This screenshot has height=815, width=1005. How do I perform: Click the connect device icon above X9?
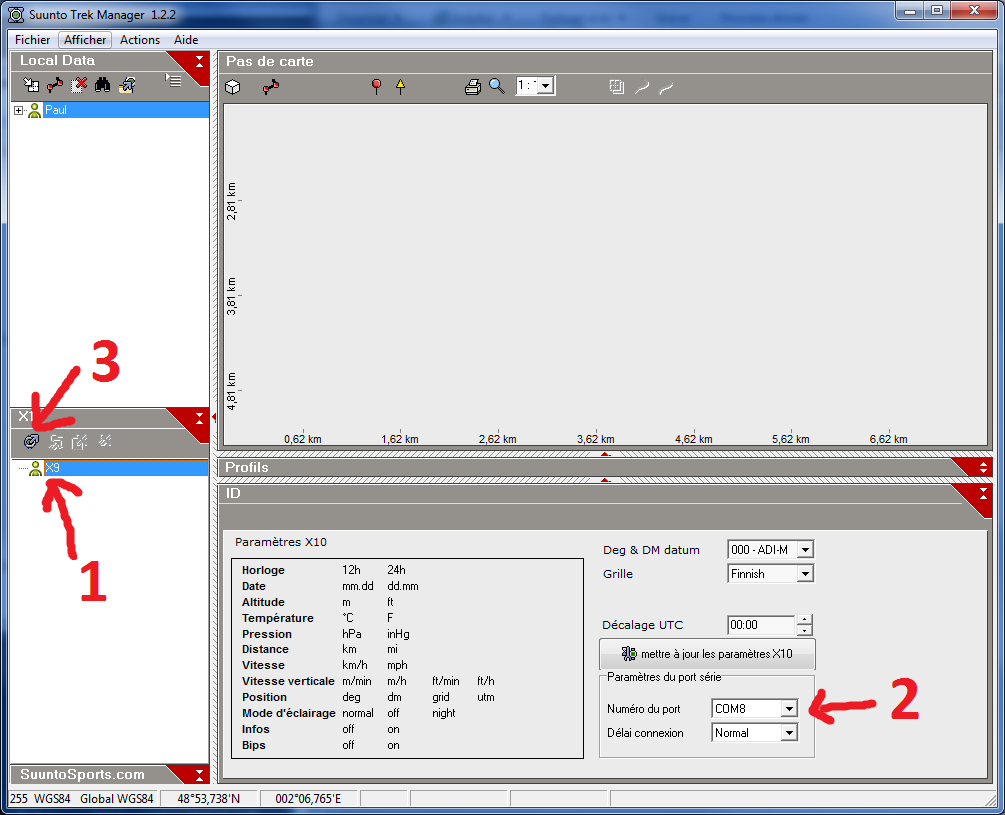[31, 441]
